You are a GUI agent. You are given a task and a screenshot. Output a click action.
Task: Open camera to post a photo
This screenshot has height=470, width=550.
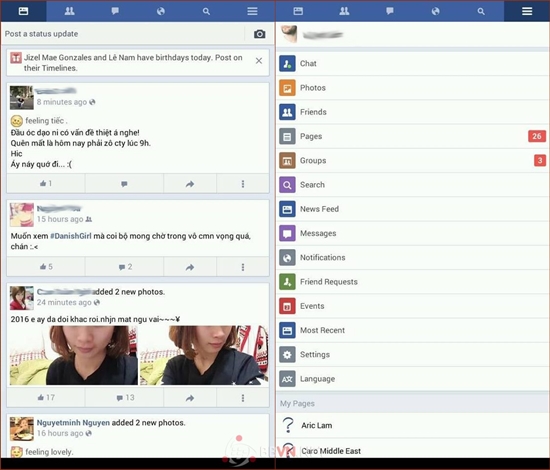pos(259,34)
